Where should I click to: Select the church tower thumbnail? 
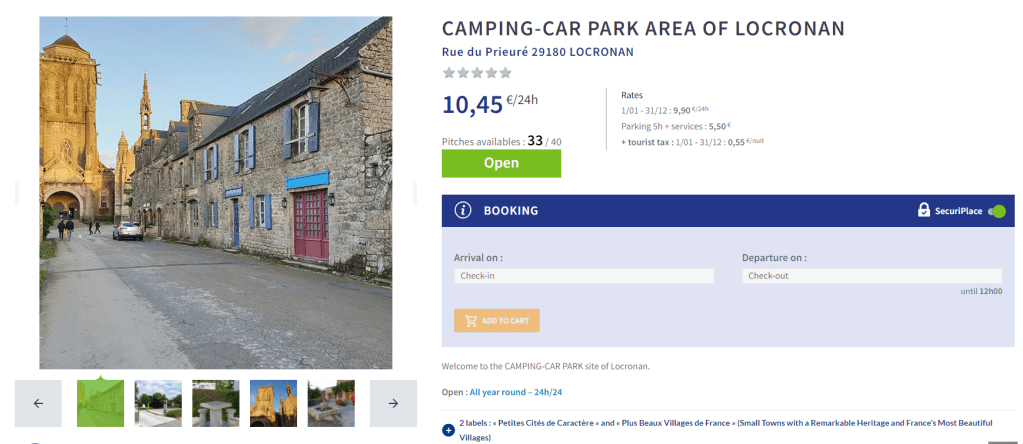pyautogui.click(x=273, y=403)
